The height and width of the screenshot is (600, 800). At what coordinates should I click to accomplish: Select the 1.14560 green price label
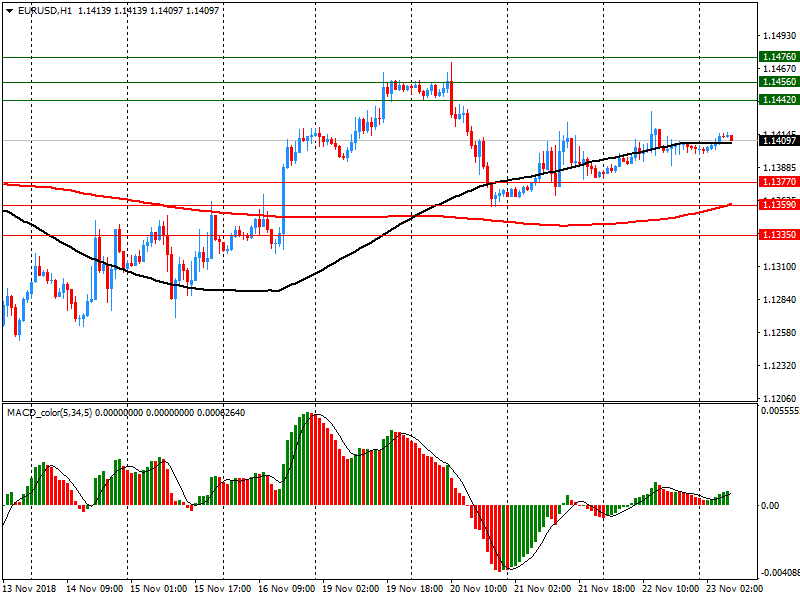pyautogui.click(x=779, y=82)
